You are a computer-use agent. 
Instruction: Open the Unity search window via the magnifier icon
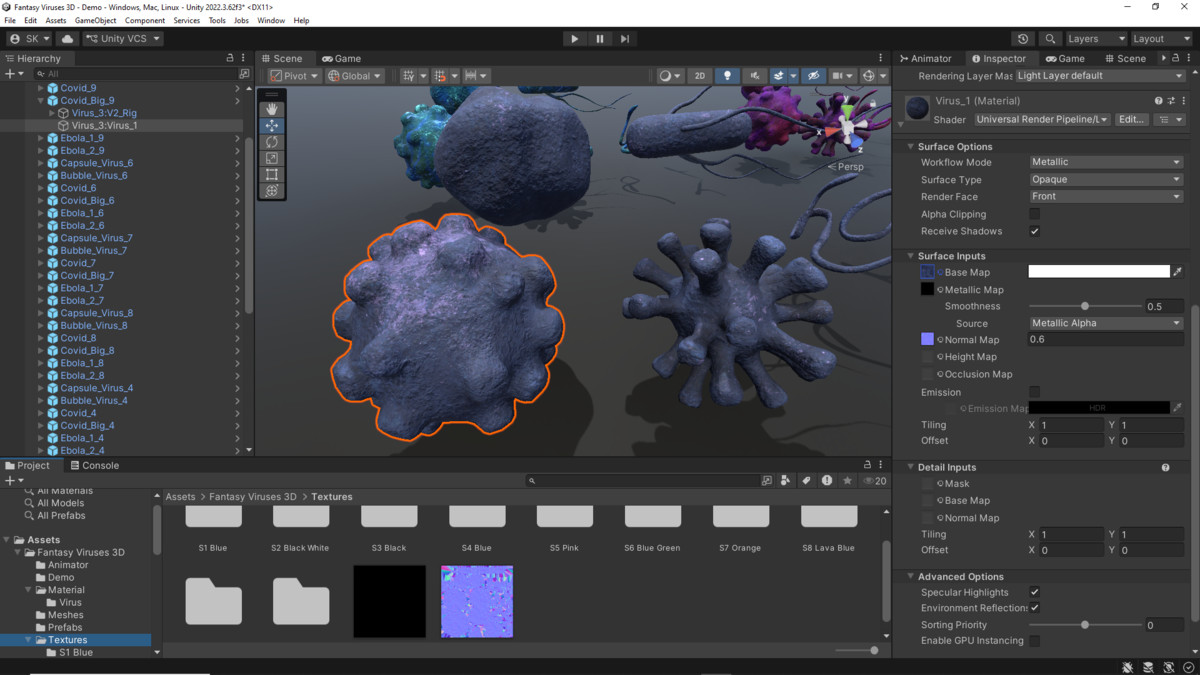point(1049,38)
